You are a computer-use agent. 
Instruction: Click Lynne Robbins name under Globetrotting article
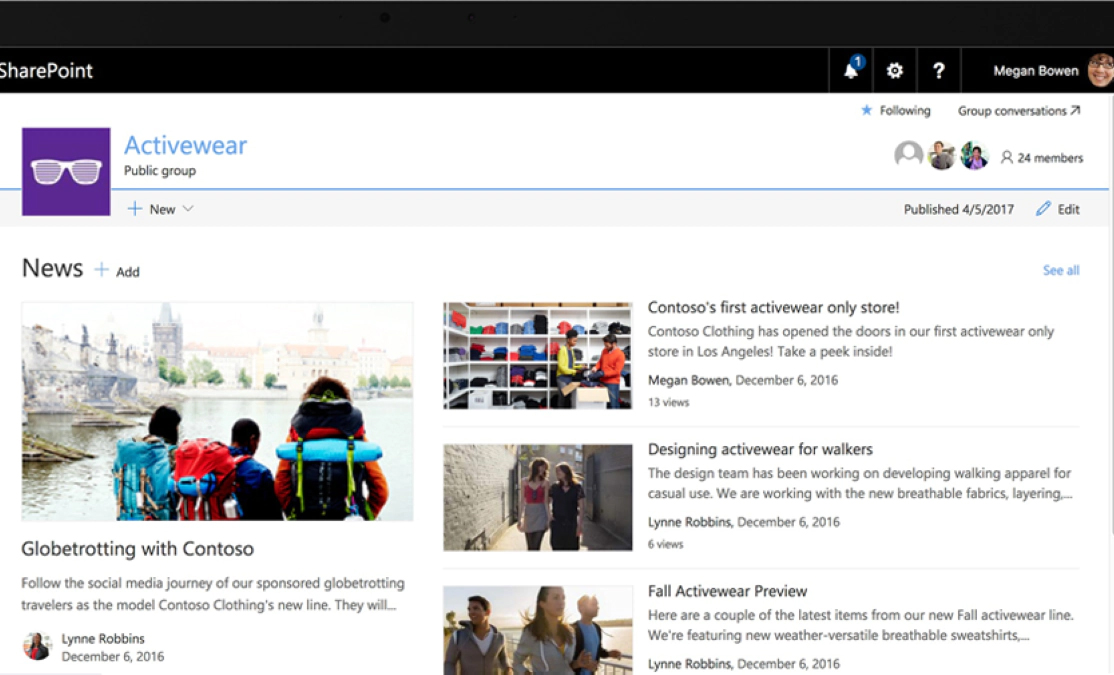(x=103, y=638)
